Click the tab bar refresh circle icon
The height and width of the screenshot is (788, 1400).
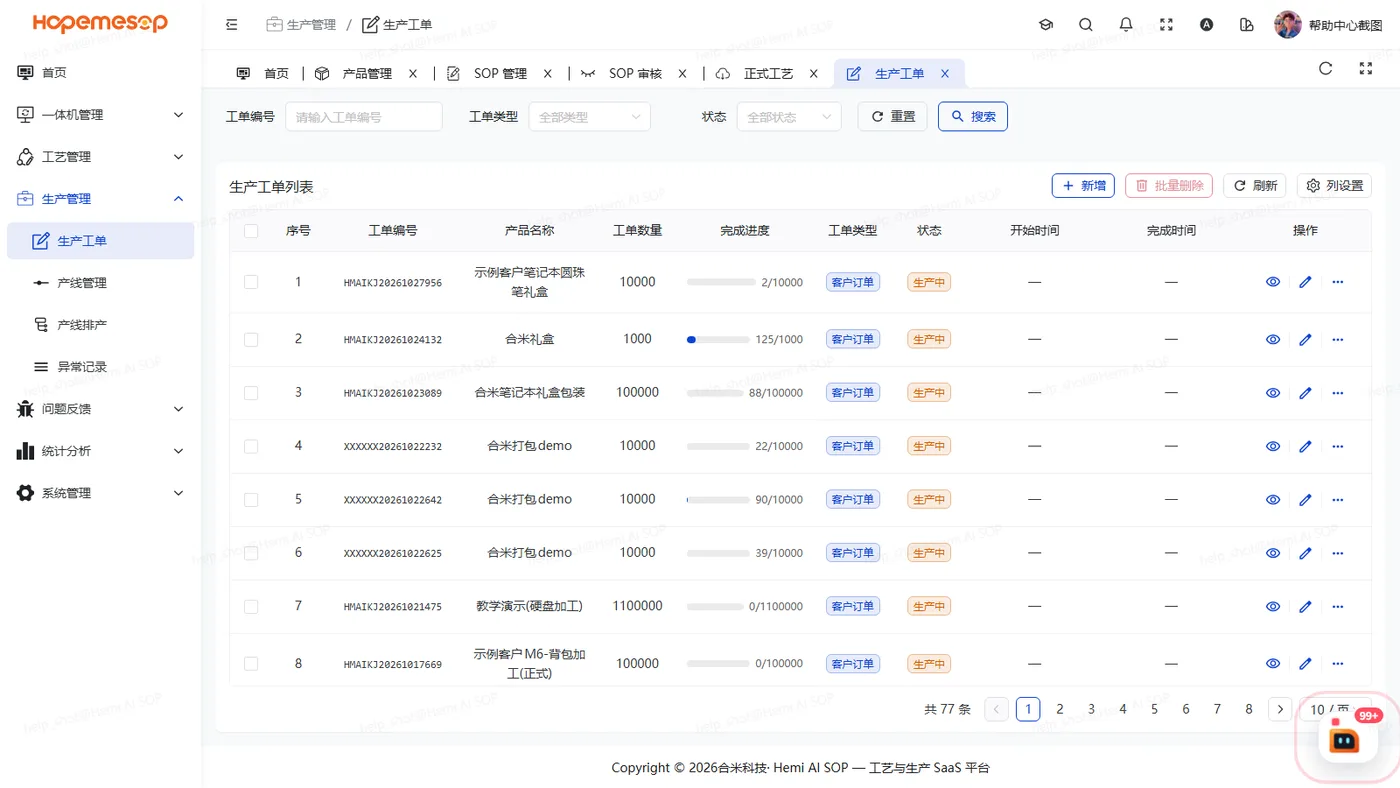coord(1326,69)
